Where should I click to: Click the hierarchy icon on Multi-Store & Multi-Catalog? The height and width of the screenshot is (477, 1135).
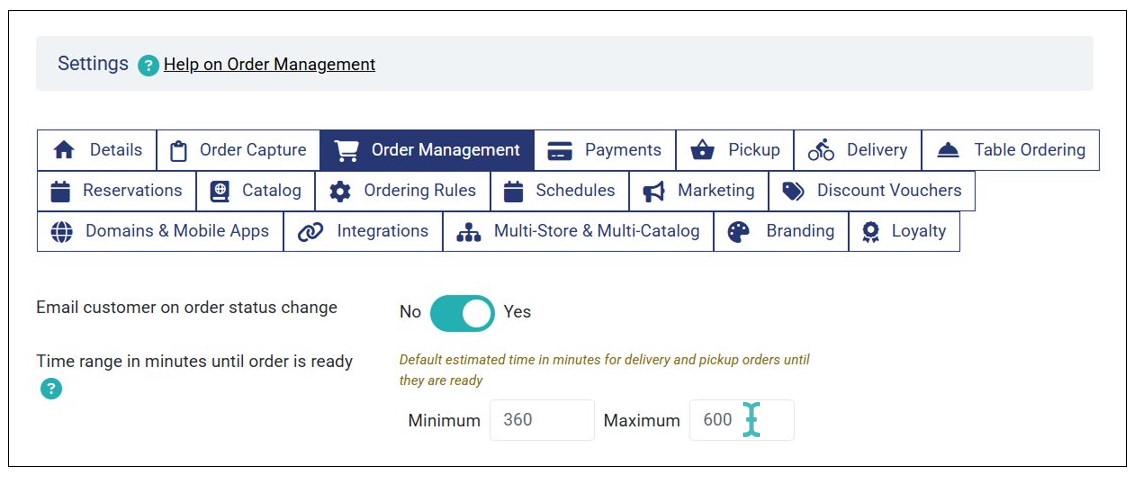tap(469, 232)
